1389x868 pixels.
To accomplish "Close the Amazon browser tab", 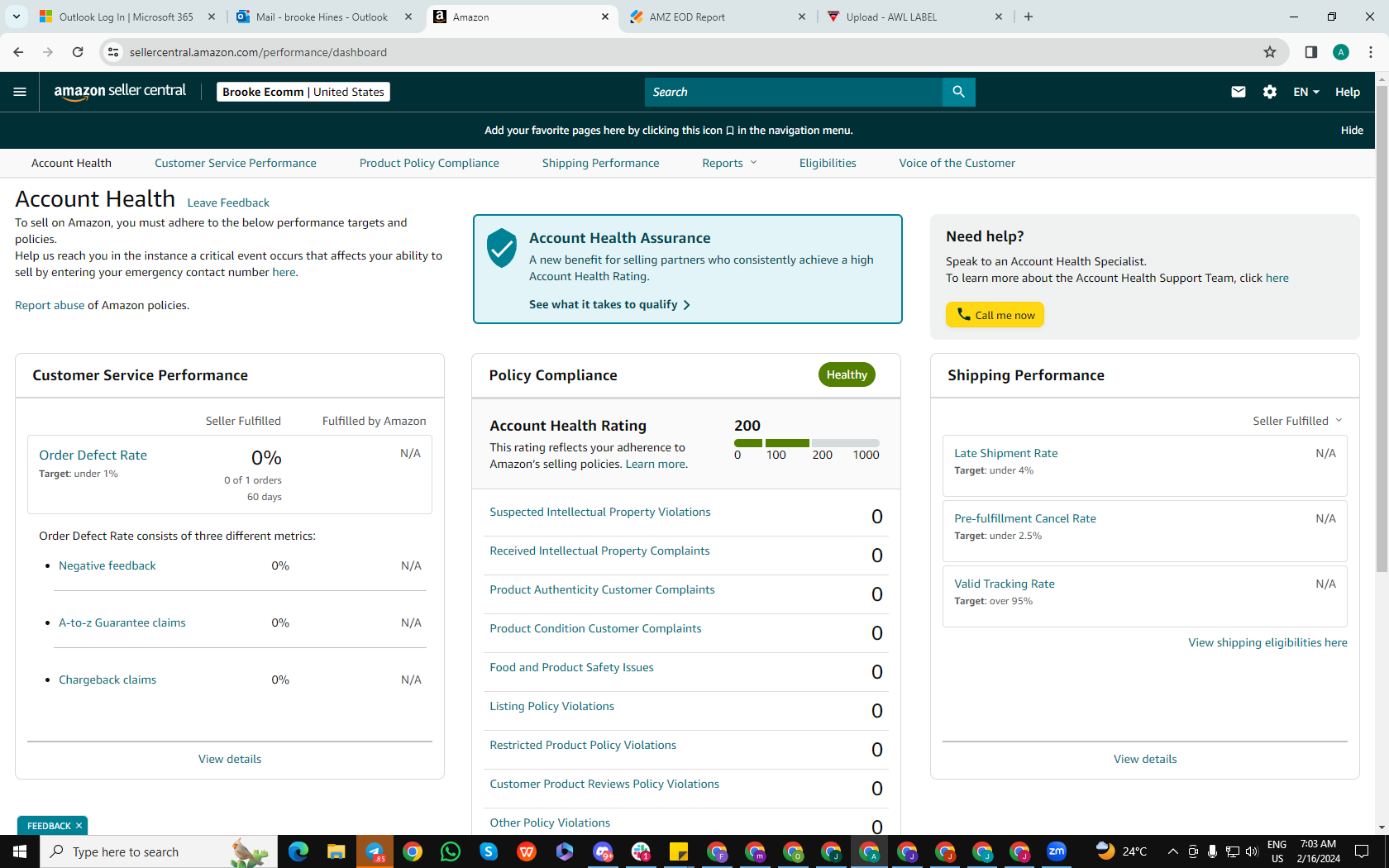I will click(605, 17).
